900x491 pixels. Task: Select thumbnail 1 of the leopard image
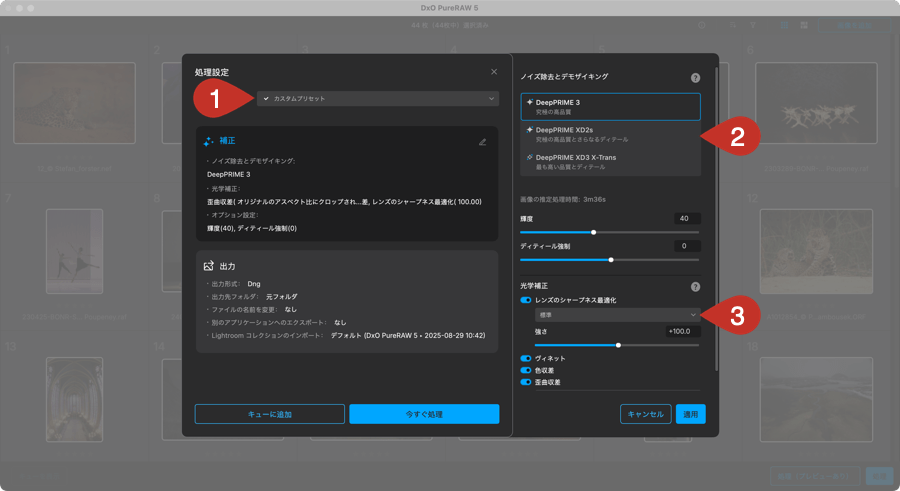click(75, 103)
